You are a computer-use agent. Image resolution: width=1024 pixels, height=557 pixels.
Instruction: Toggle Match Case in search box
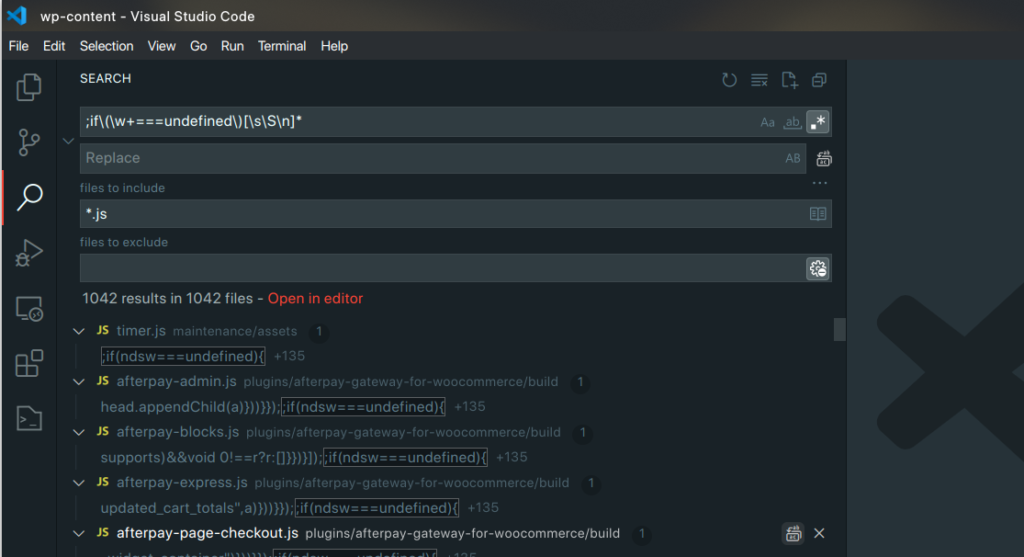768,122
